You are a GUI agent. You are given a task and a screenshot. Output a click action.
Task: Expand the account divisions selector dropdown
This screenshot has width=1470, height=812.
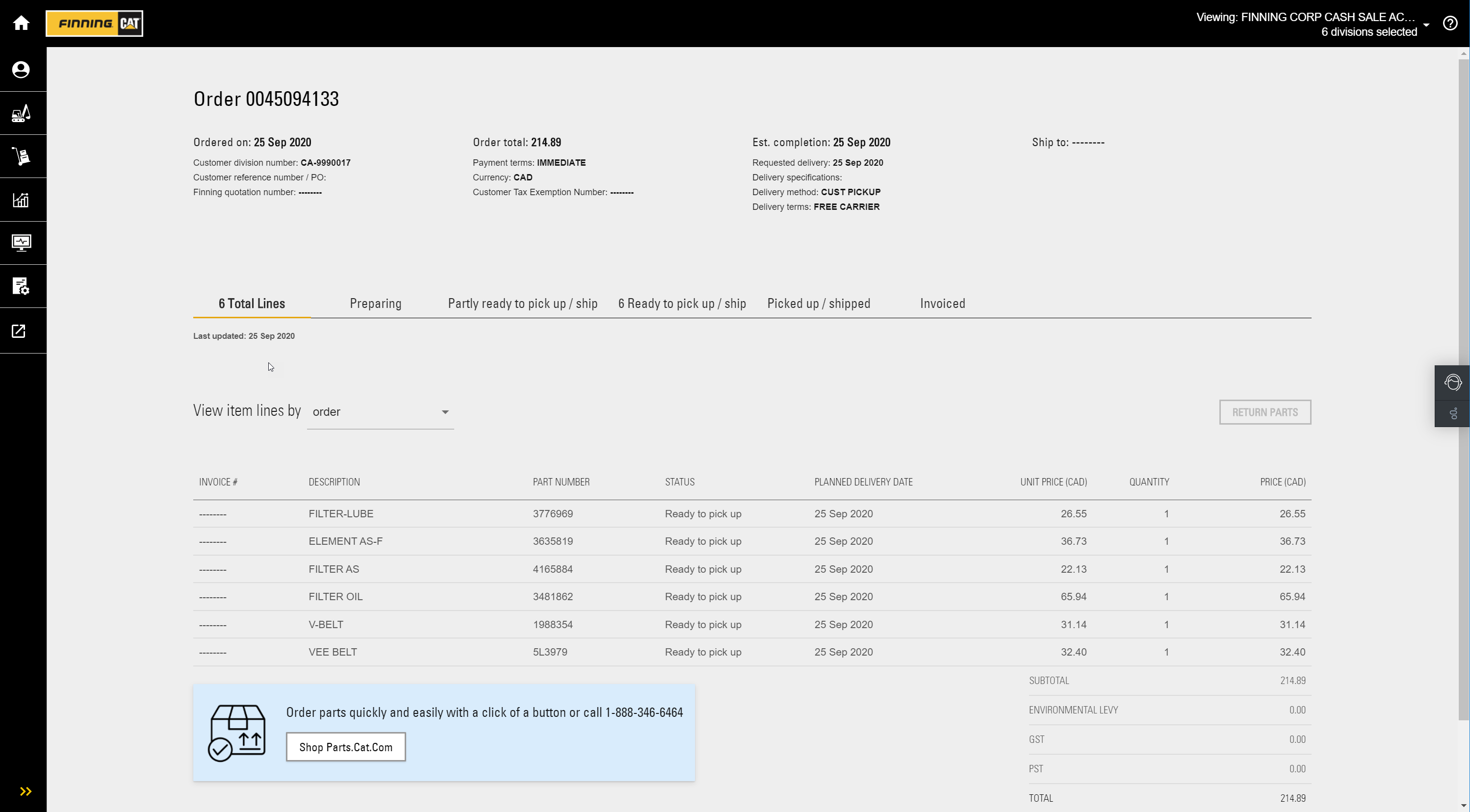1426,25
